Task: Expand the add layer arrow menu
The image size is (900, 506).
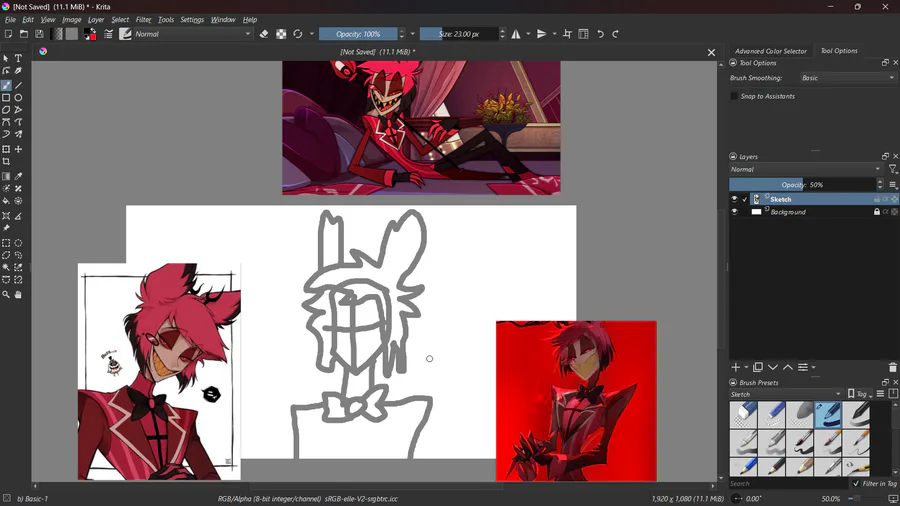Action: [746, 367]
